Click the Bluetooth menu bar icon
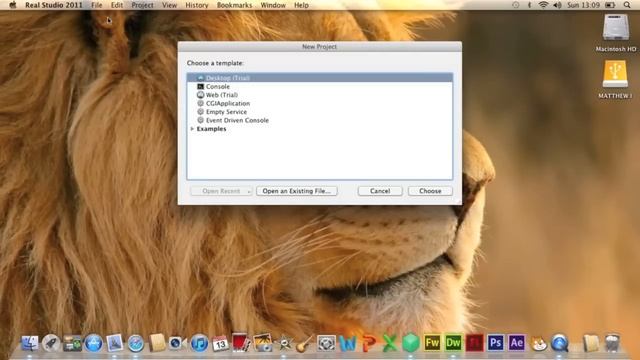Screen dimensions: 640x360 pyautogui.click(x=529, y=5)
